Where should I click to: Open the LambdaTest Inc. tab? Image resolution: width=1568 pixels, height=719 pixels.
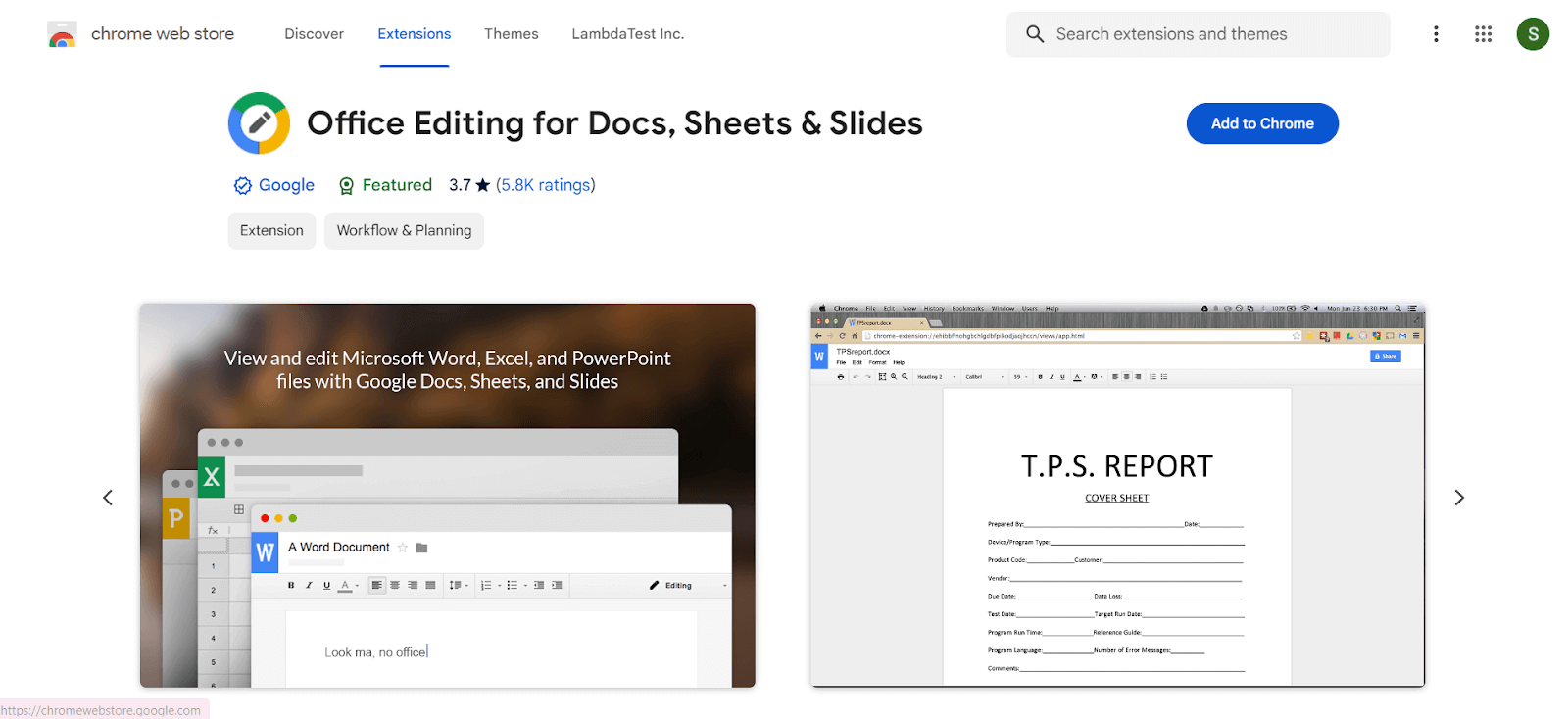[628, 34]
